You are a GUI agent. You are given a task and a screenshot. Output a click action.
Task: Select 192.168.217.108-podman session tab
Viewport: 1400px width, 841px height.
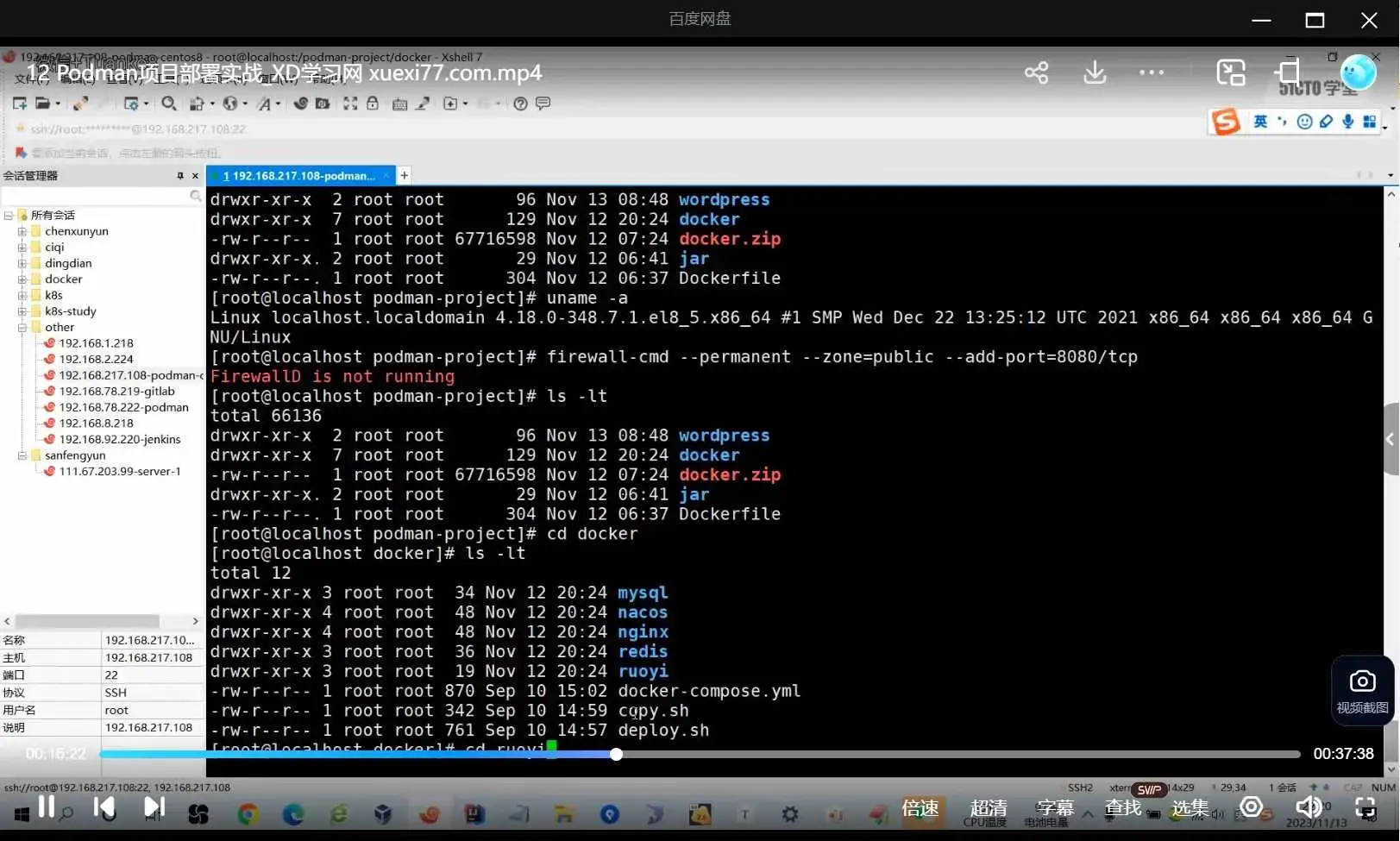(x=298, y=176)
